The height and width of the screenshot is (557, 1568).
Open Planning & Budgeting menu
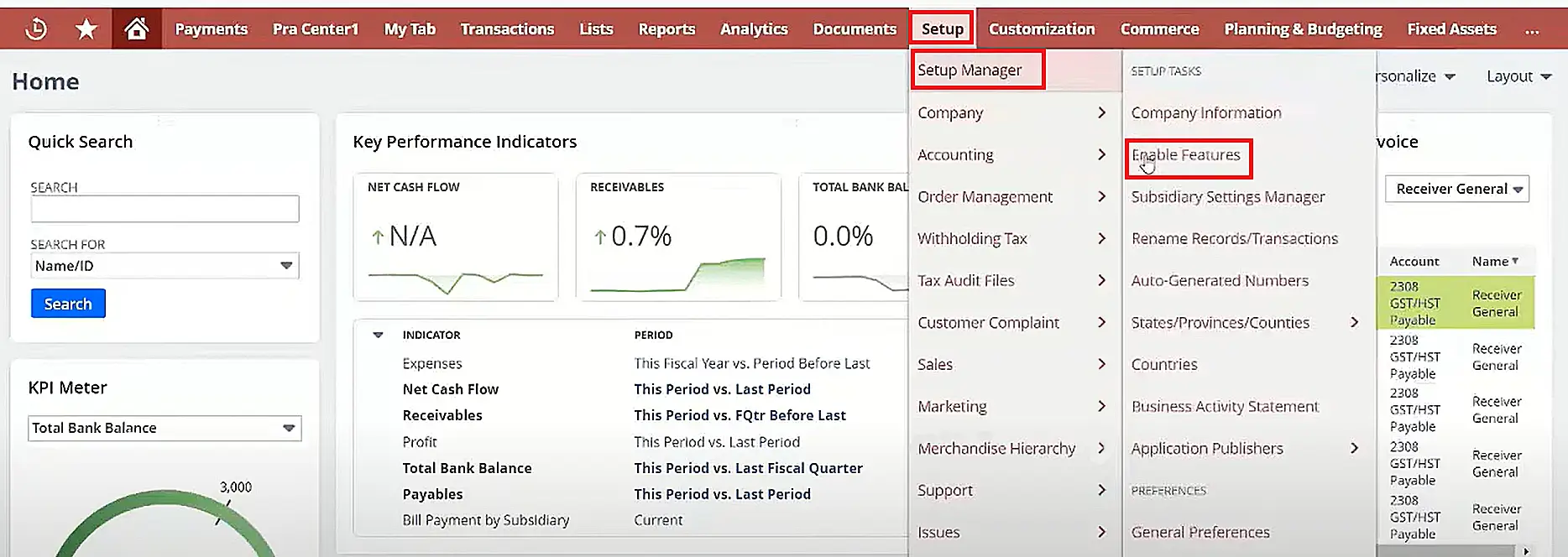pyautogui.click(x=1303, y=29)
